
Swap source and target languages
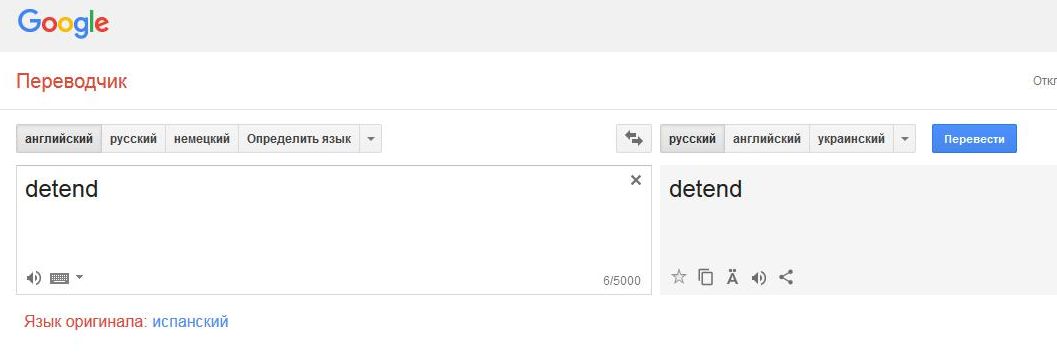[x=634, y=139]
